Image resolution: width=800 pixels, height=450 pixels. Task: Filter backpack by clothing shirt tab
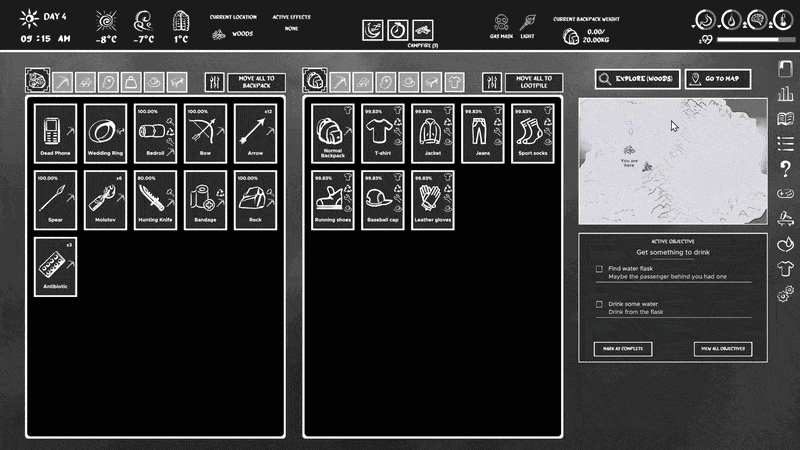click(x=455, y=82)
